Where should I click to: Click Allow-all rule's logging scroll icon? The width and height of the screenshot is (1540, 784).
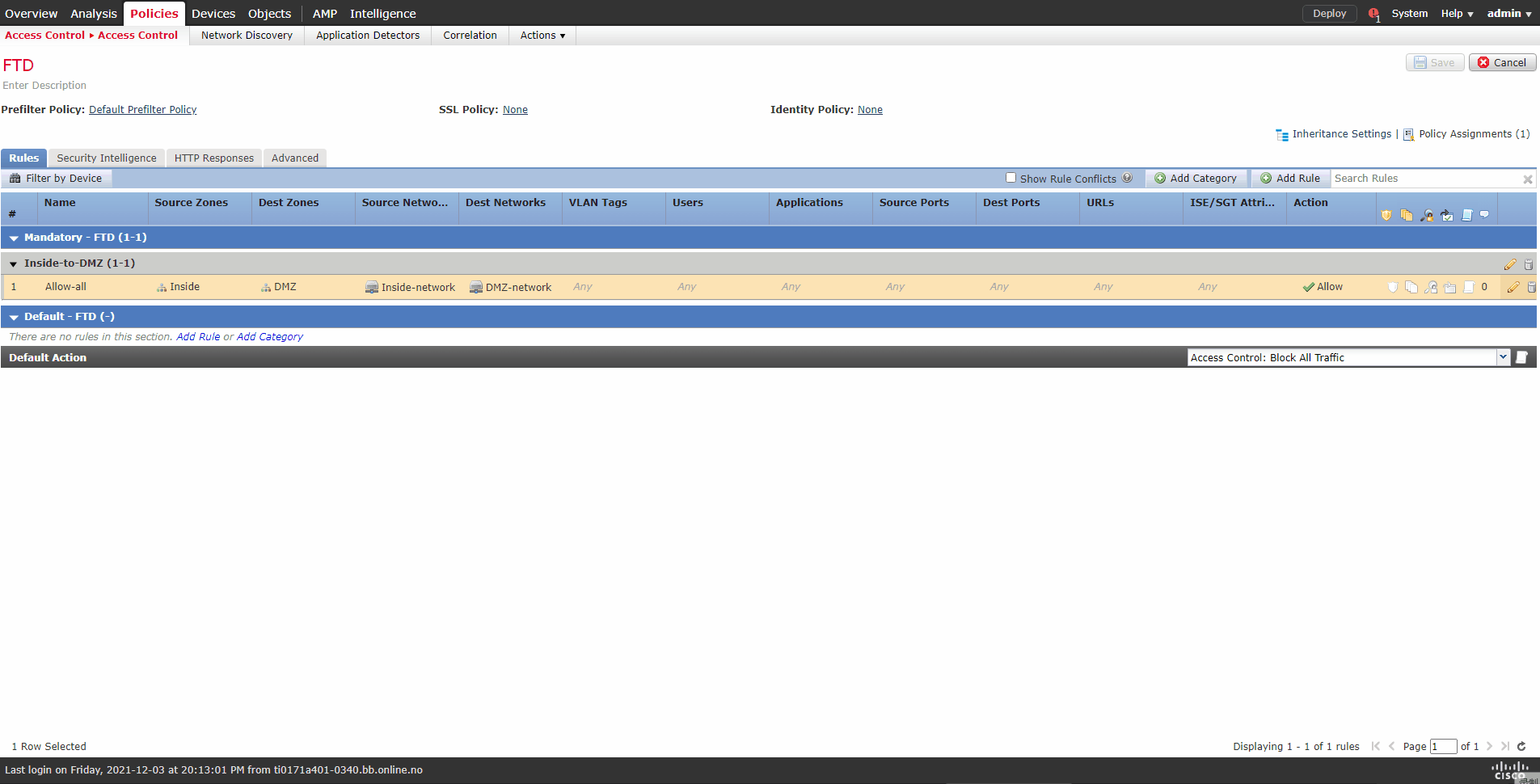point(1469,287)
